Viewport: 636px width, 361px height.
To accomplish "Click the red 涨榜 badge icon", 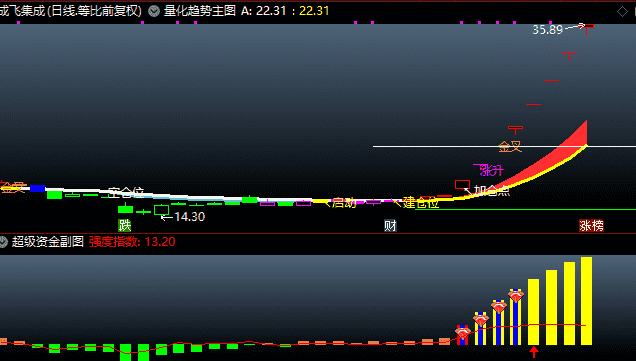I will (x=591, y=226).
